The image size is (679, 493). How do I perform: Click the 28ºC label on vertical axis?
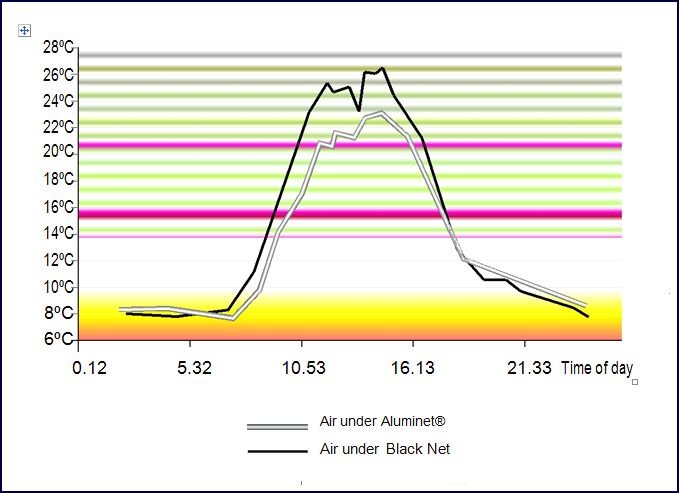pyautogui.click(x=59, y=47)
